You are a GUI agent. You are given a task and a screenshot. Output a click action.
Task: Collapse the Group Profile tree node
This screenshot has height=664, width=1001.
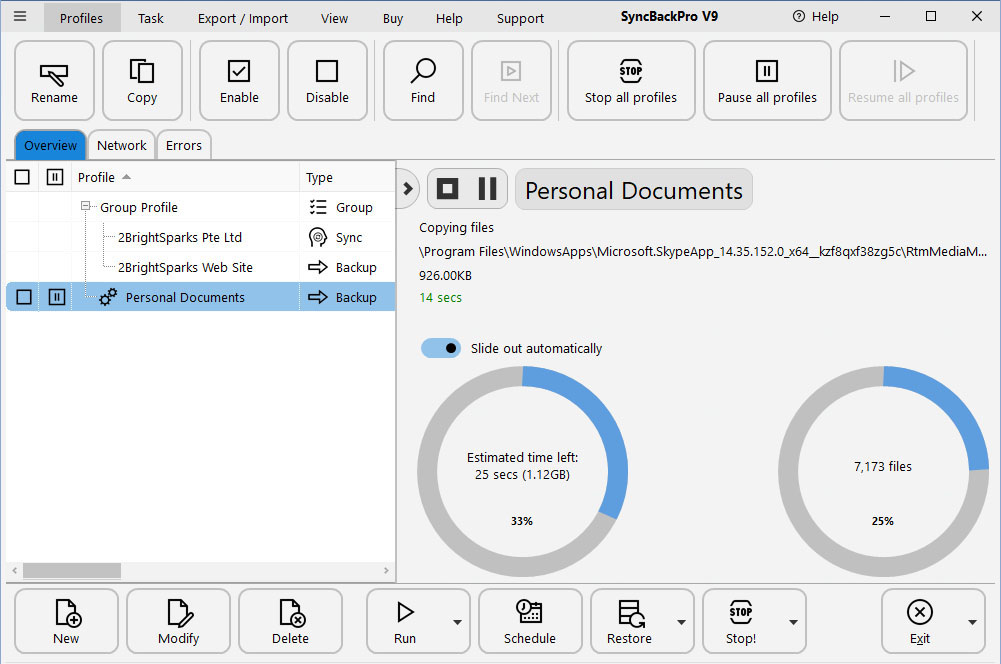(x=85, y=206)
